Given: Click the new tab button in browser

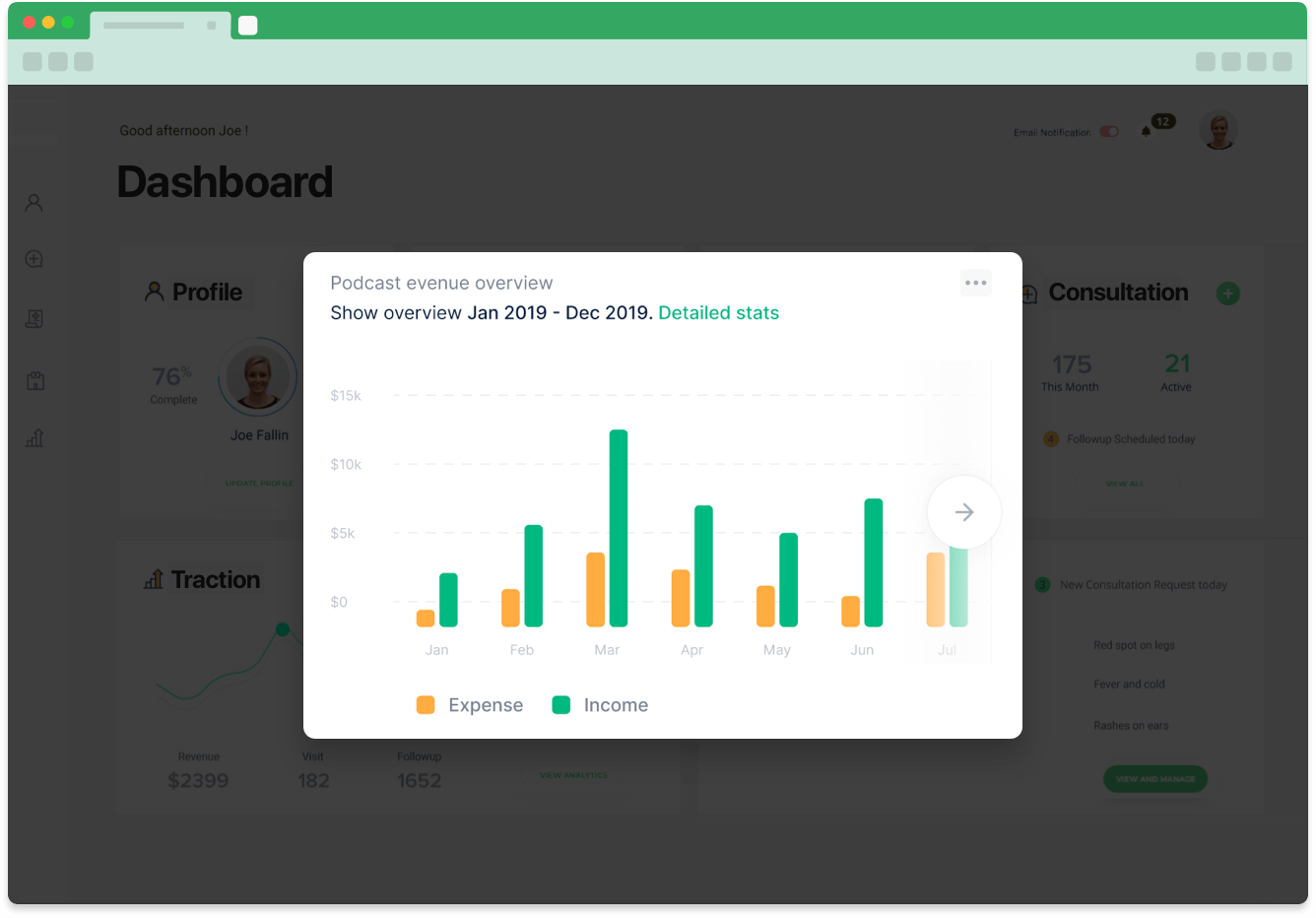Looking at the screenshot, I should point(248,26).
